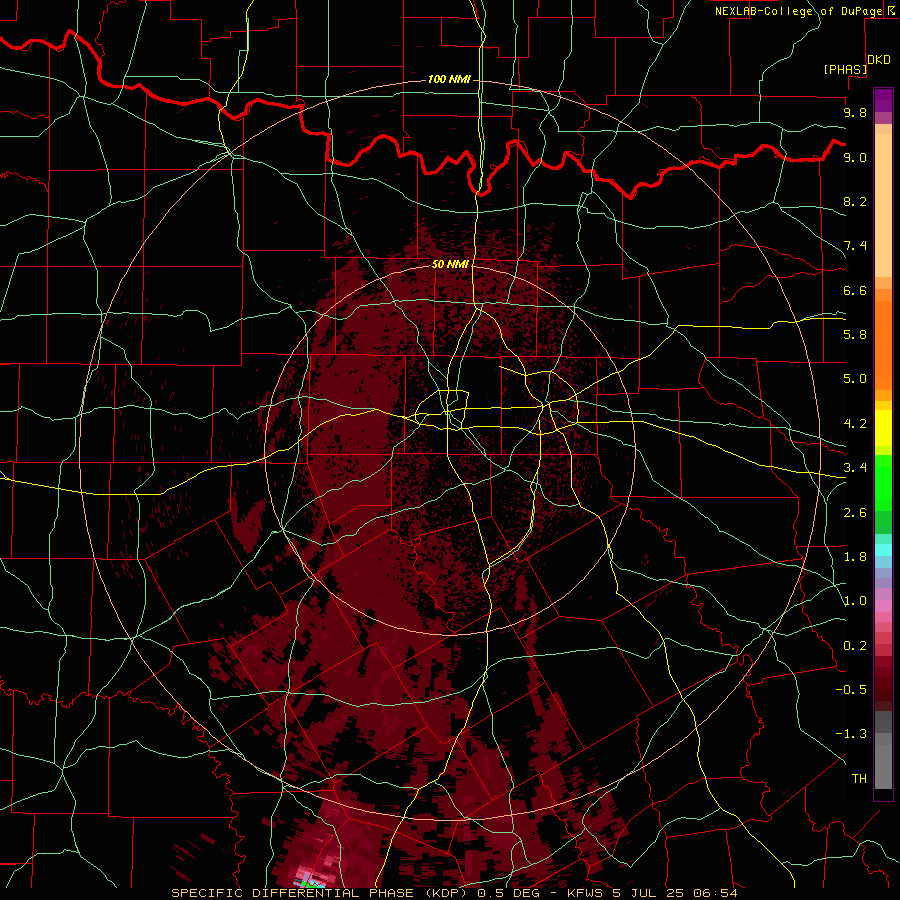The height and width of the screenshot is (900, 900).
Task: Pick the pink band of the color scale
Action: point(883,606)
